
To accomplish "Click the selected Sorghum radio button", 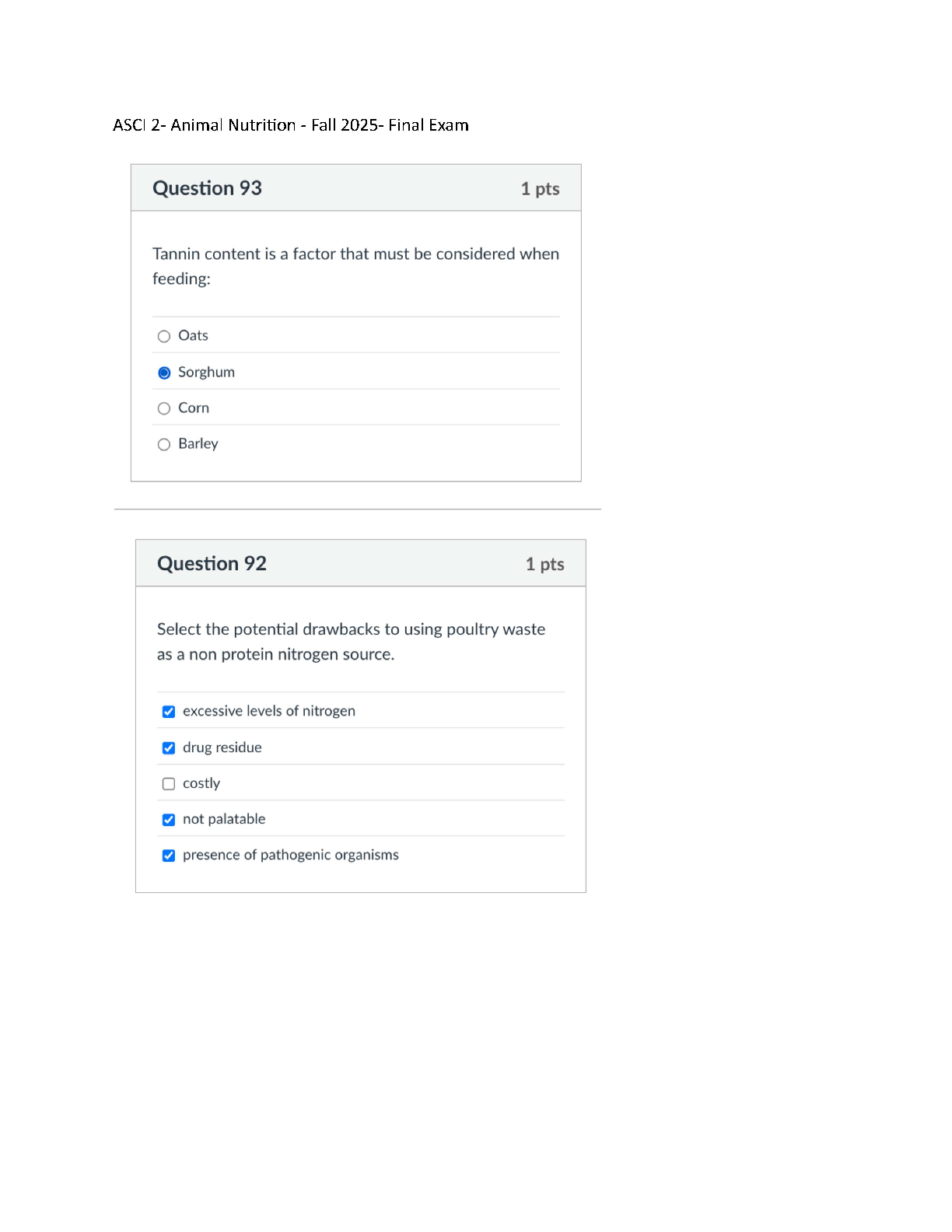I will pyautogui.click(x=164, y=373).
